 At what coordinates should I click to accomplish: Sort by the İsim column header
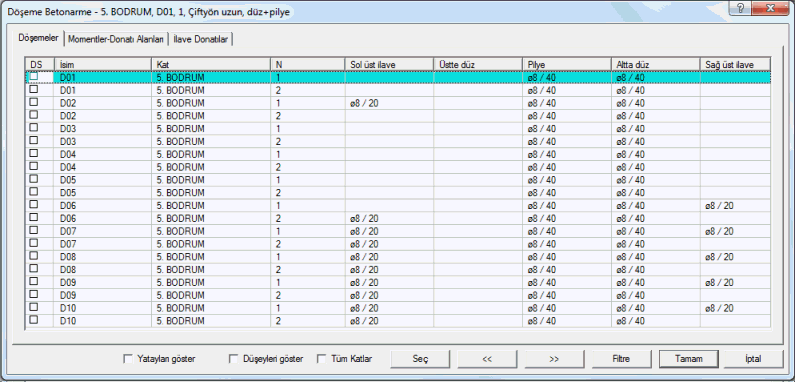[102, 64]
